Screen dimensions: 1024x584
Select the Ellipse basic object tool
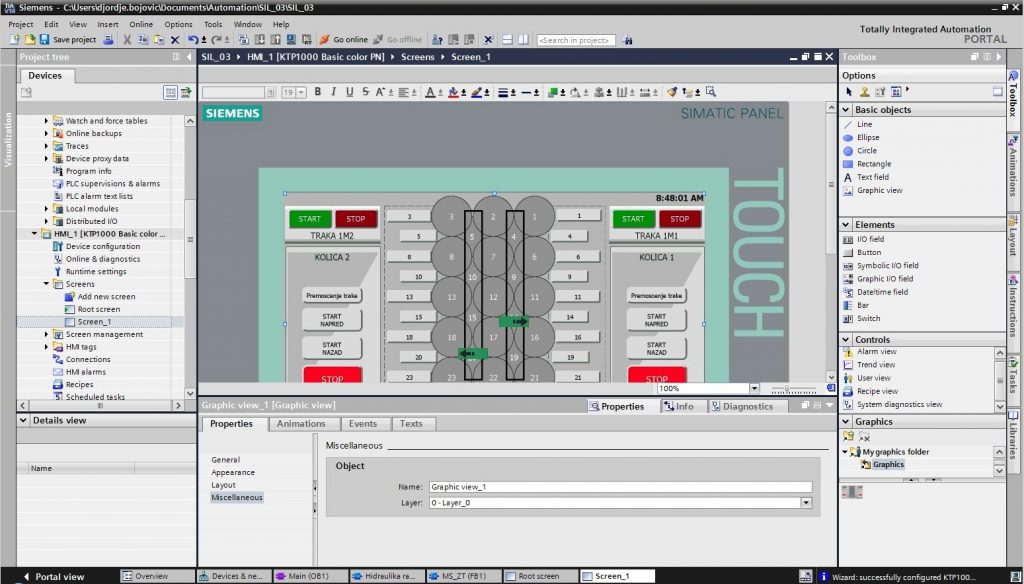[x=867, y=137]
